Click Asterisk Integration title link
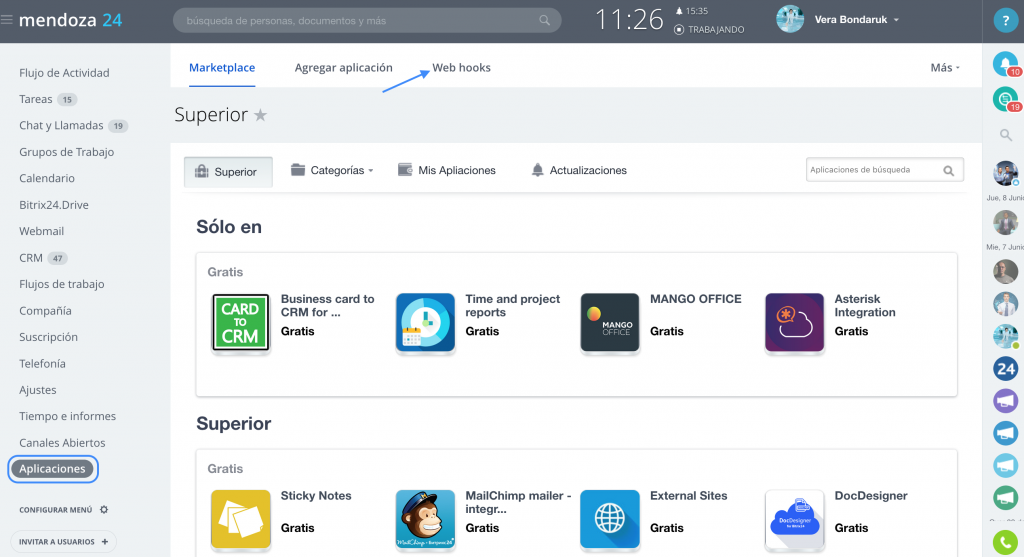The height and width of the screenshot is (557, 1024). point(865,306)
